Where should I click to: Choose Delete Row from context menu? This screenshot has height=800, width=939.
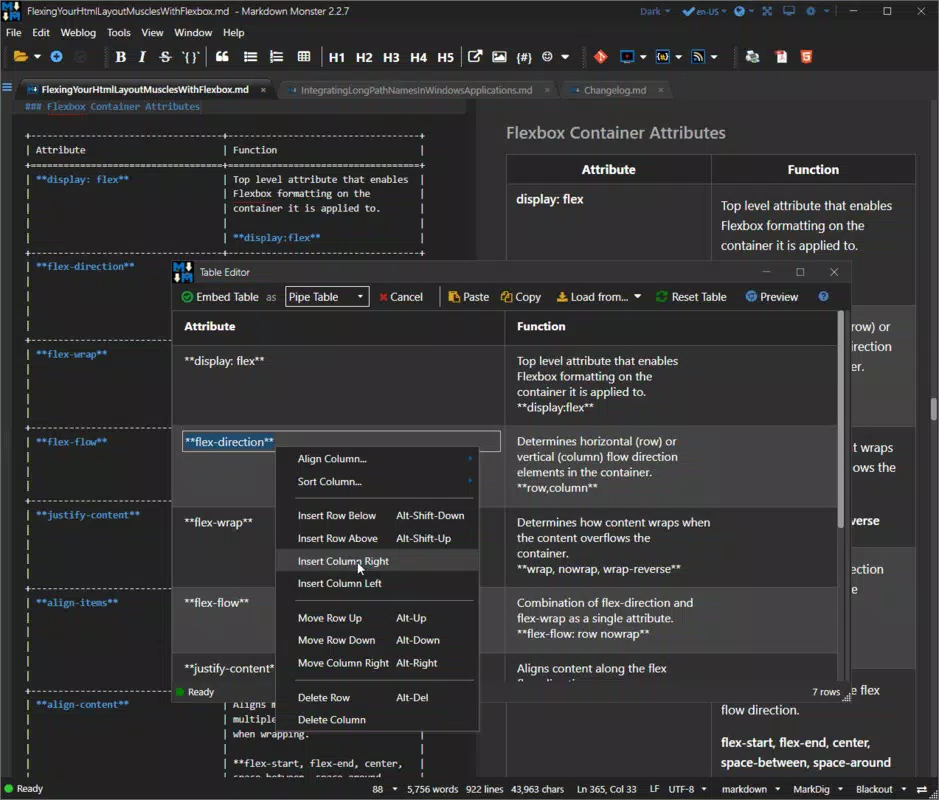click(x=377, y=698)
